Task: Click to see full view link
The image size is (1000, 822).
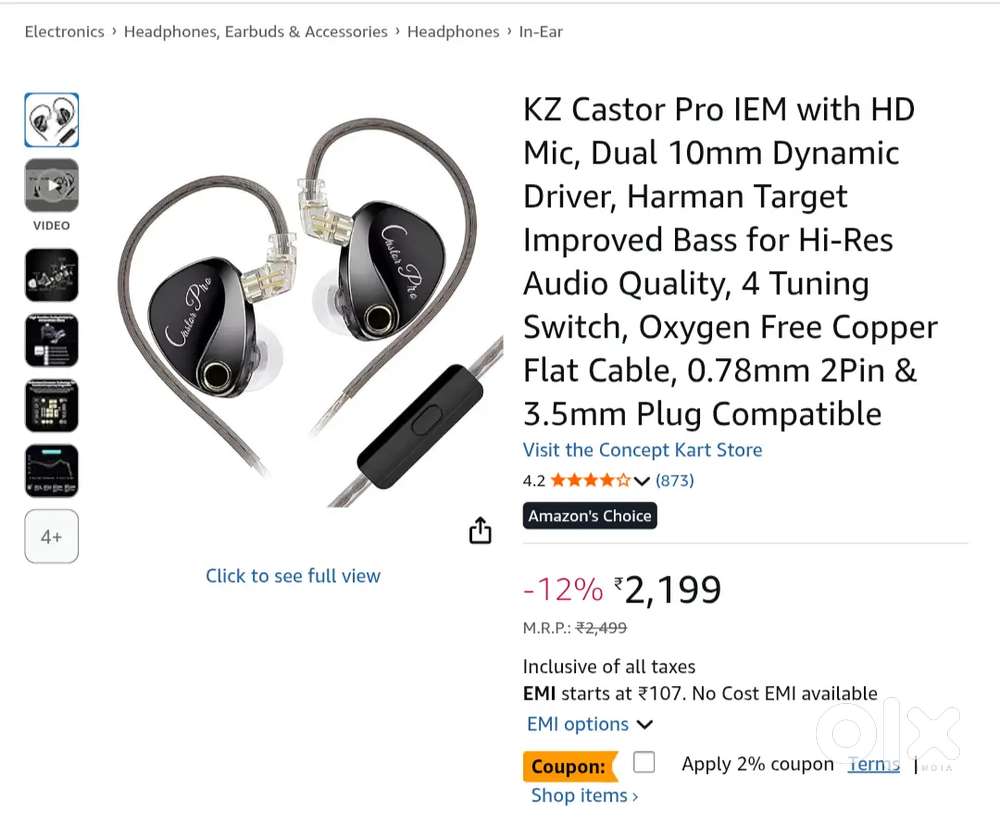Action: click(x=293, y=576)
